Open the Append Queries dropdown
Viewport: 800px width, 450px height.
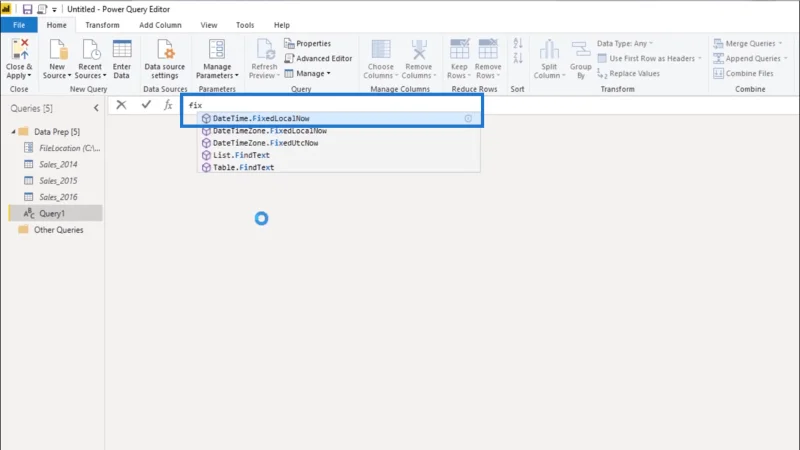coord(750,58)
